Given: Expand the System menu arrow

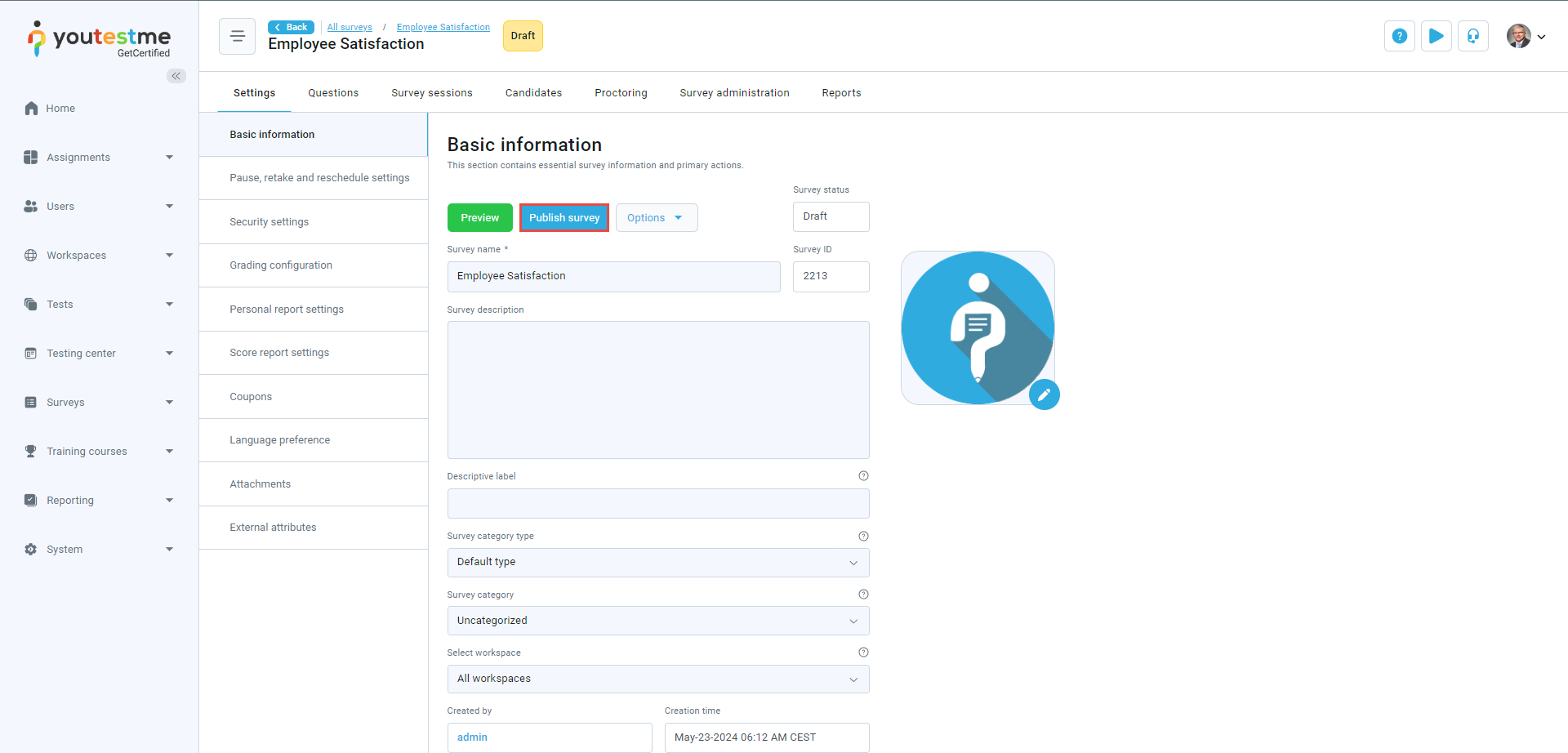Looking at the screenshot, I should (170, 550).
